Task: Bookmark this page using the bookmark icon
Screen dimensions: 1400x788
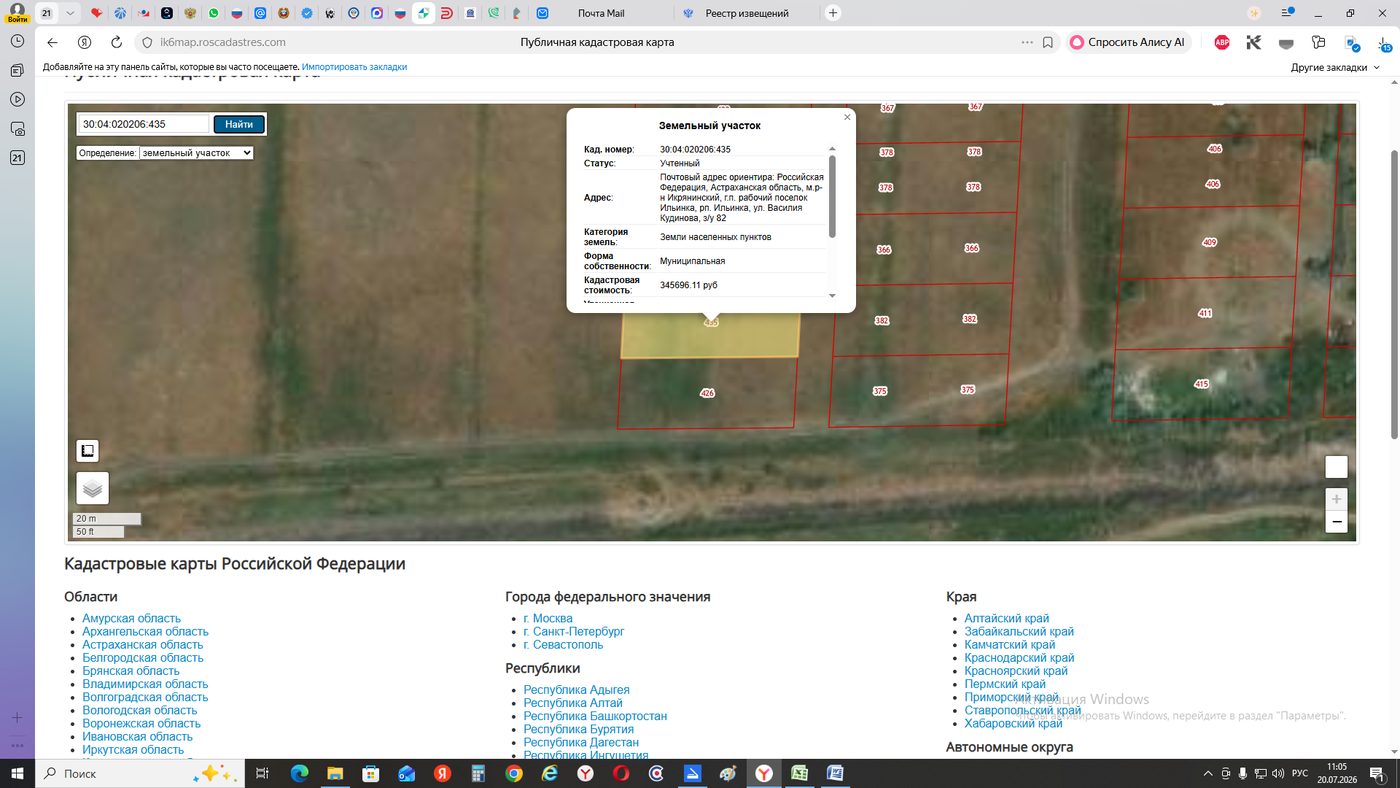Action: pos(1048,42)
